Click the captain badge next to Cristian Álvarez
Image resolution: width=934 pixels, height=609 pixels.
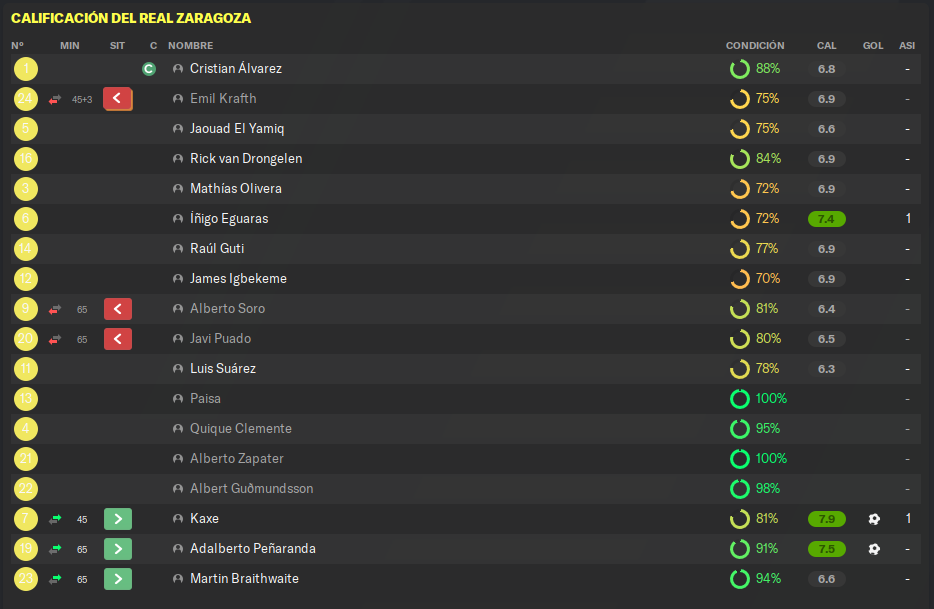pyautogui.click(x=149, y=69)
